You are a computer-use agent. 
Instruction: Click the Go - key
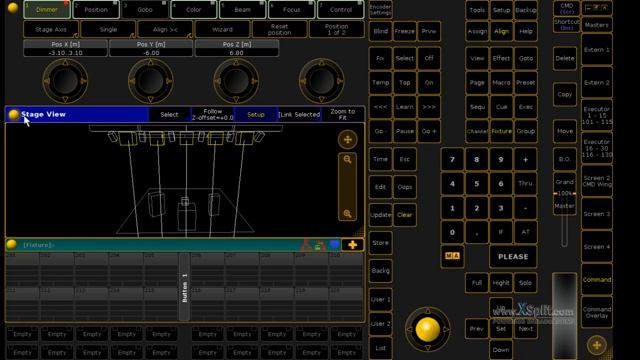click(380, 131)
